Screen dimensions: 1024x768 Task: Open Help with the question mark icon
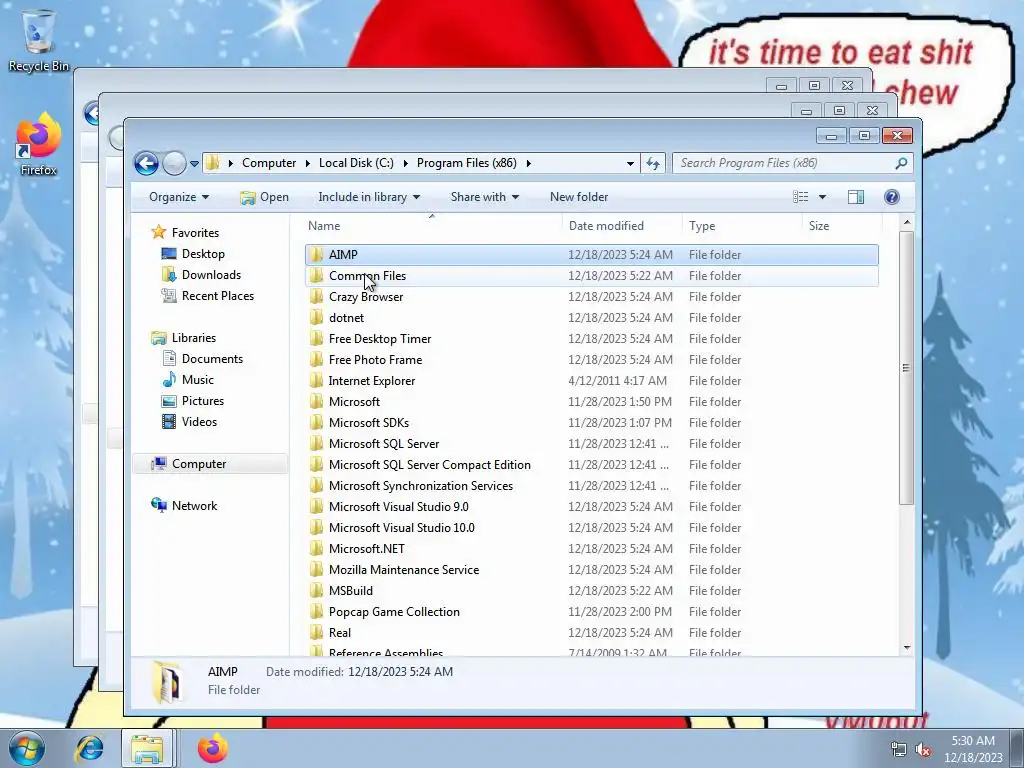[891, 197]
